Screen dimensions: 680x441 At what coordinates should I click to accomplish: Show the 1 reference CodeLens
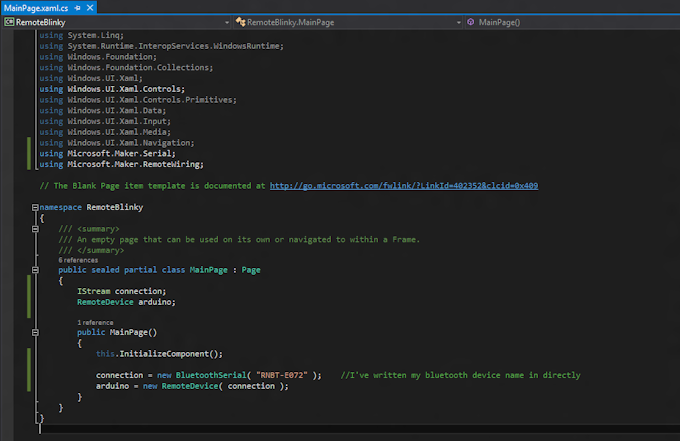94,322
